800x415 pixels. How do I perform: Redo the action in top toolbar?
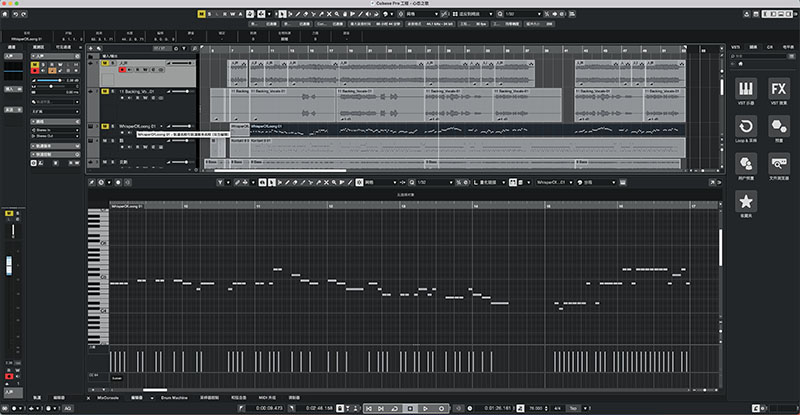point(23,14)
